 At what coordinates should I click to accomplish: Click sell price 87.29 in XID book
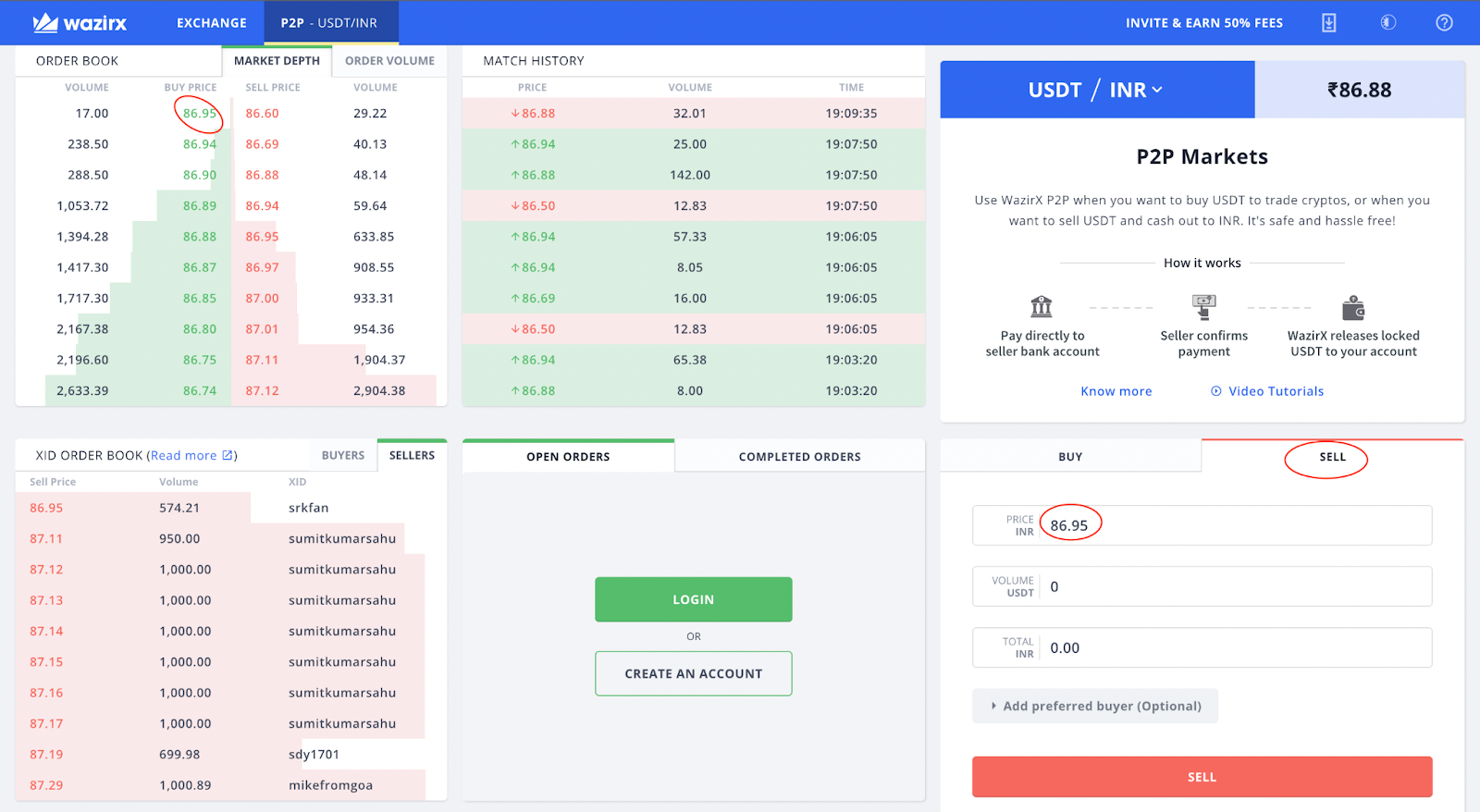(x=46, y=785)
